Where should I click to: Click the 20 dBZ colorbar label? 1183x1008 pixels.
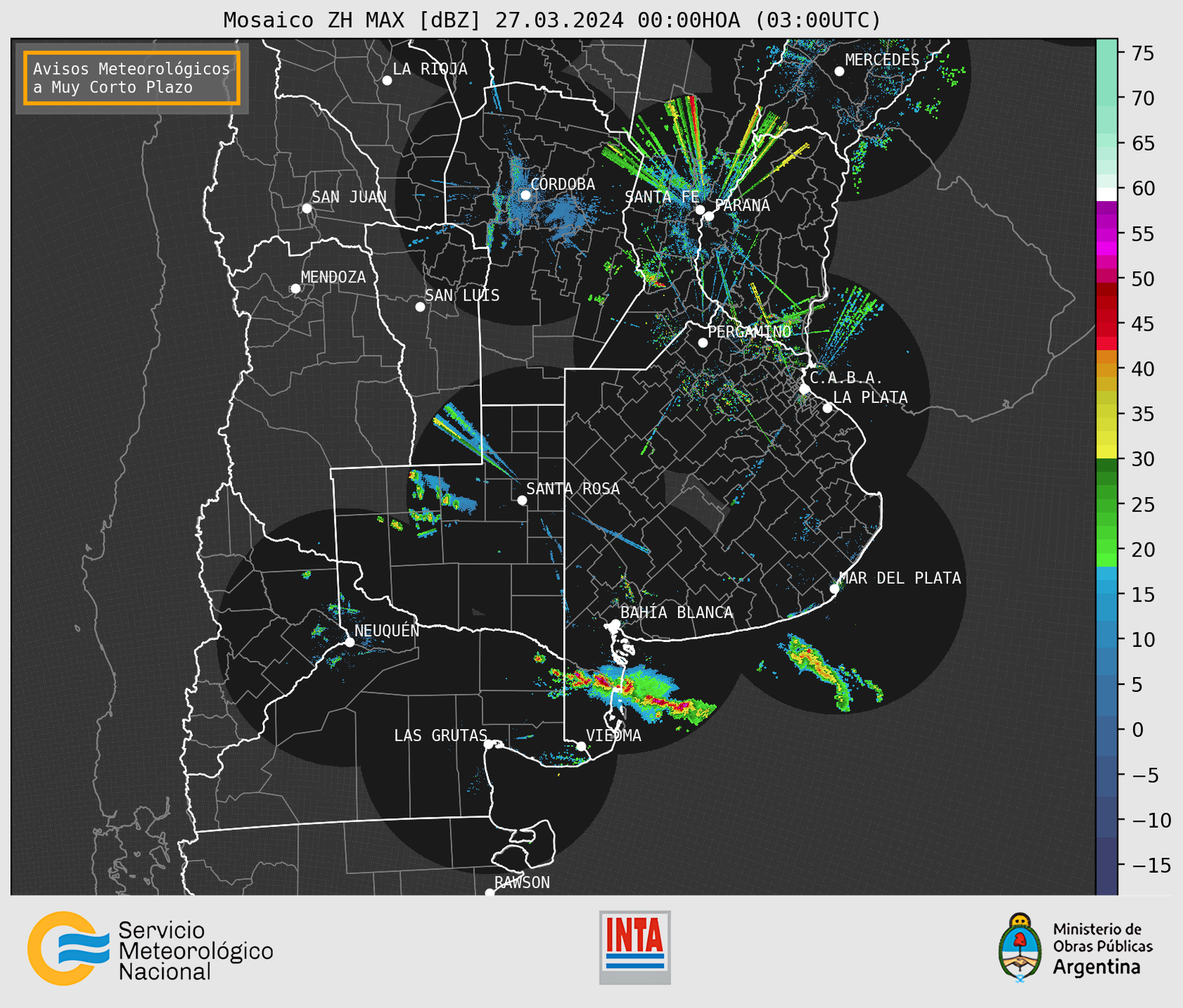coord(1143,550)
